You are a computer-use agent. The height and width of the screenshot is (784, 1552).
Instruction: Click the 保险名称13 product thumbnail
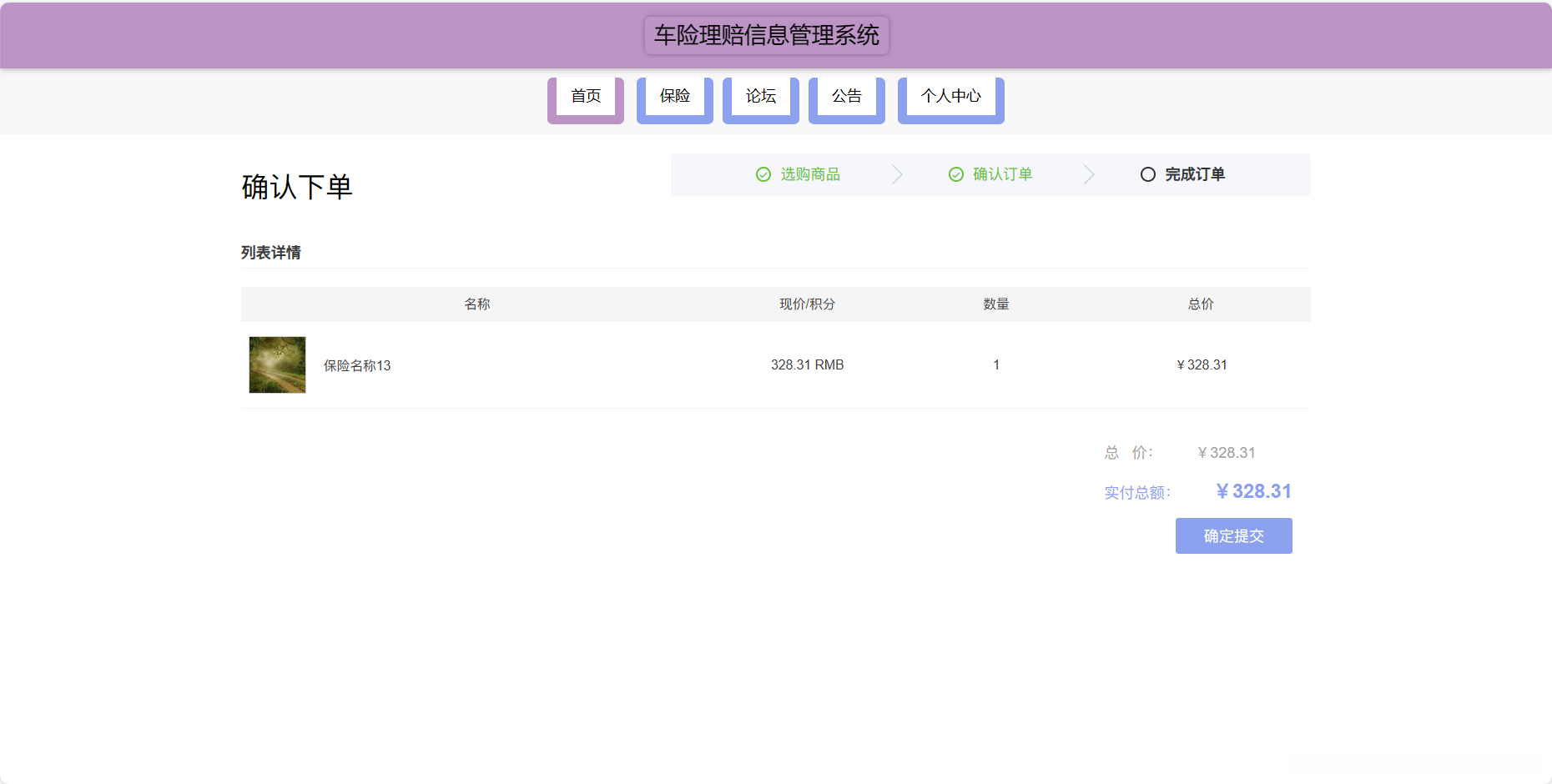(x=277, y=364)
